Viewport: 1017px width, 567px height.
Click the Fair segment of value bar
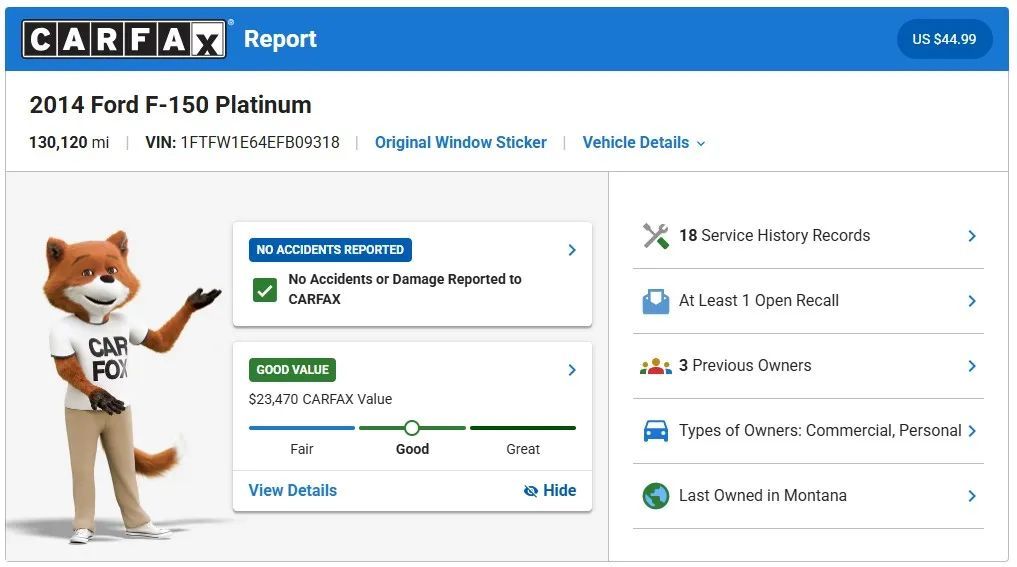pos(302,428)
